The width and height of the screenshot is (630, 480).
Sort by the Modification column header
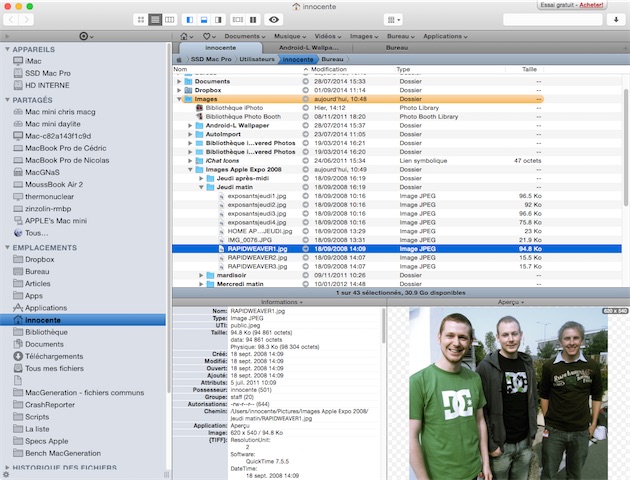329,69
